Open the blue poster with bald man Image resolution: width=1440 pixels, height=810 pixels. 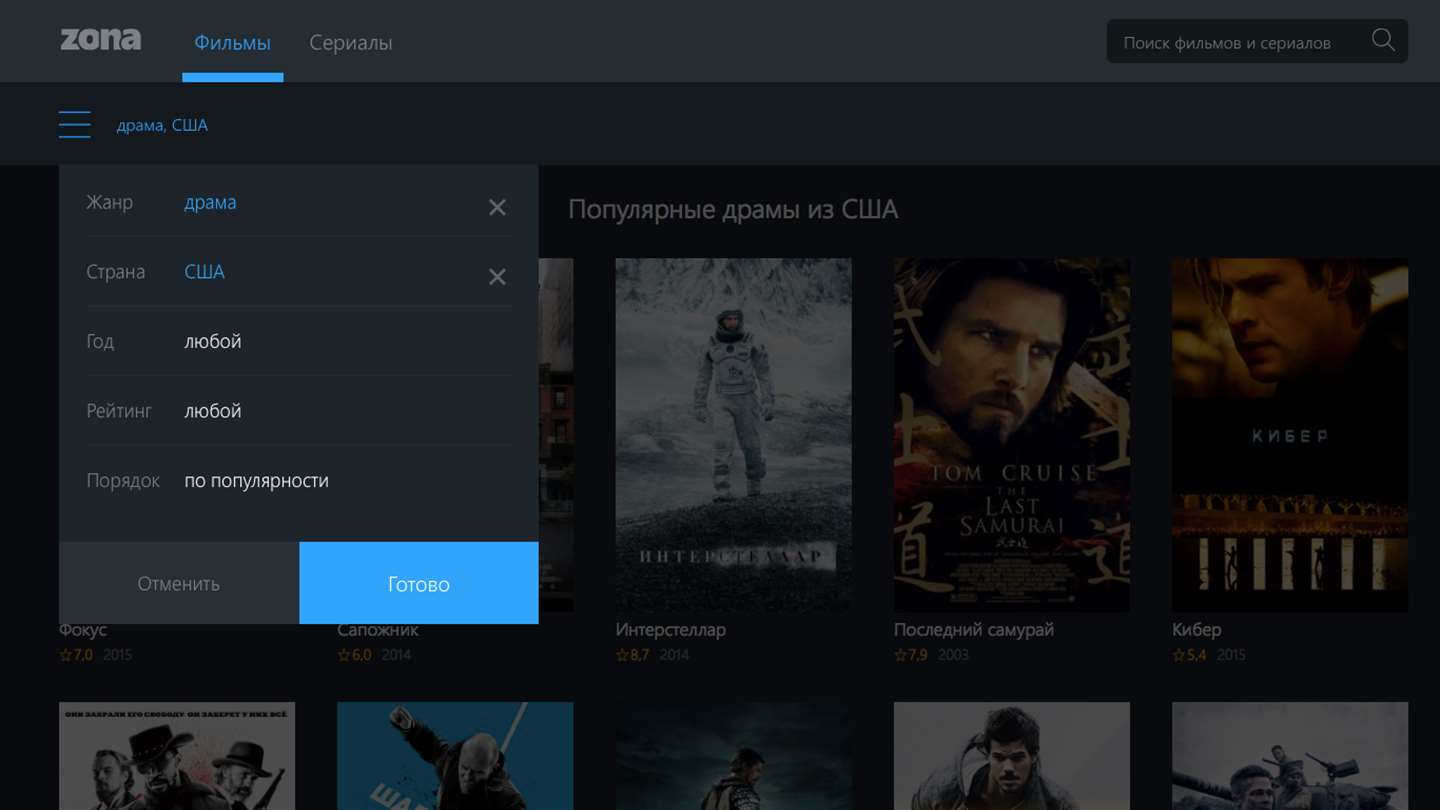455,756
